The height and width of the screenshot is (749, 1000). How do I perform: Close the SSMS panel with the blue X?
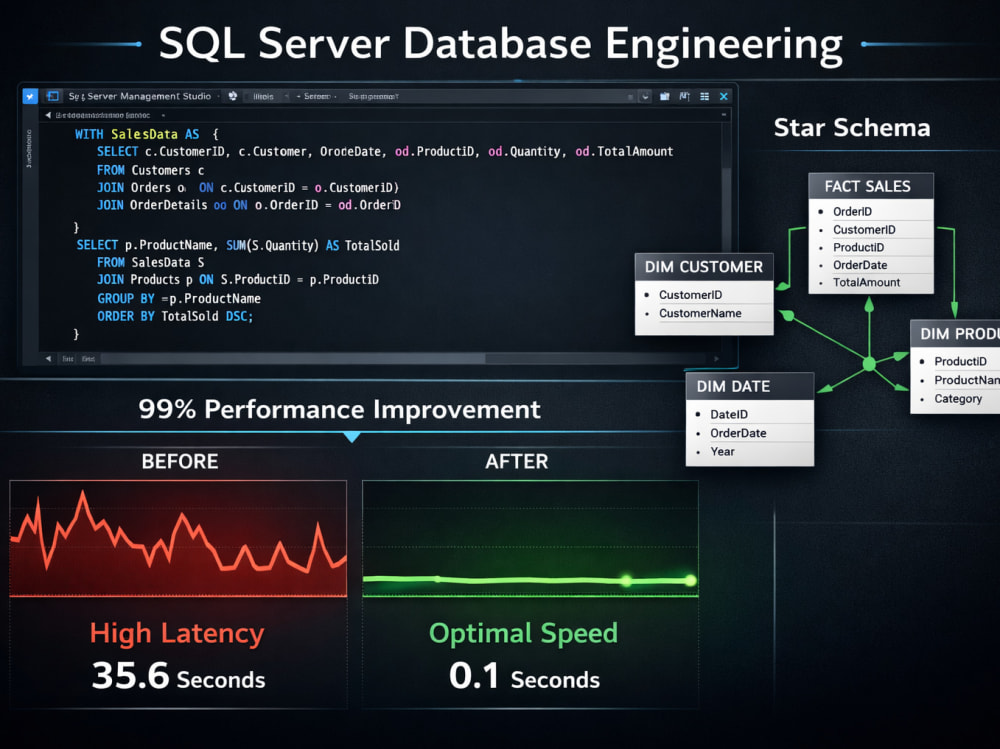point(724,96)
